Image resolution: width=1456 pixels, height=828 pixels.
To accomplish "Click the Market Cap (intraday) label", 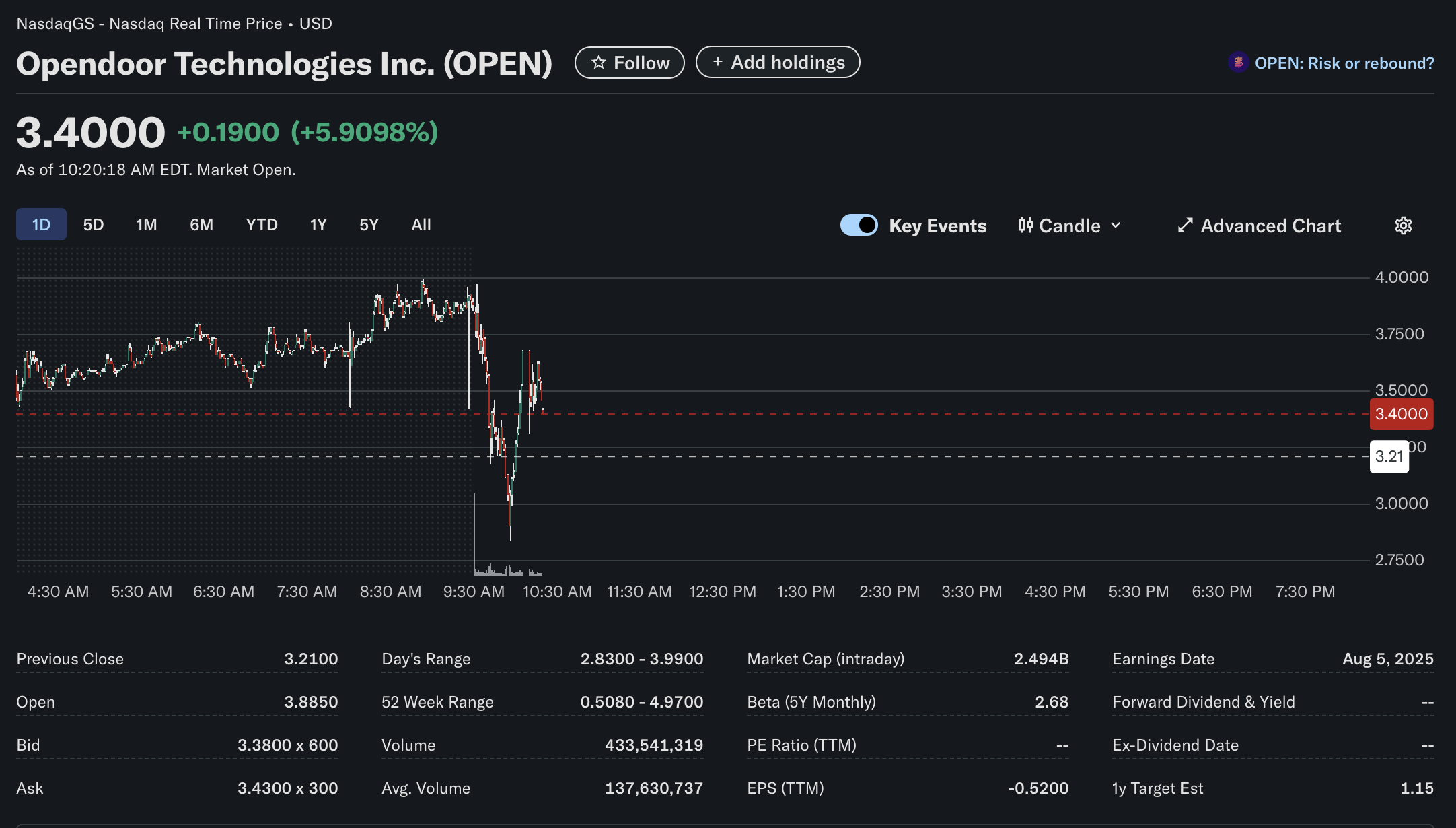I will pyautogui.click(x=826, y=659).
